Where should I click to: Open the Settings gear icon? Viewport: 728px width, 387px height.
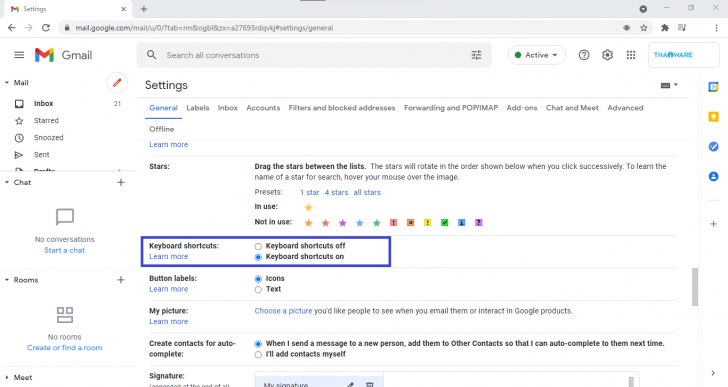pos(607,55)
